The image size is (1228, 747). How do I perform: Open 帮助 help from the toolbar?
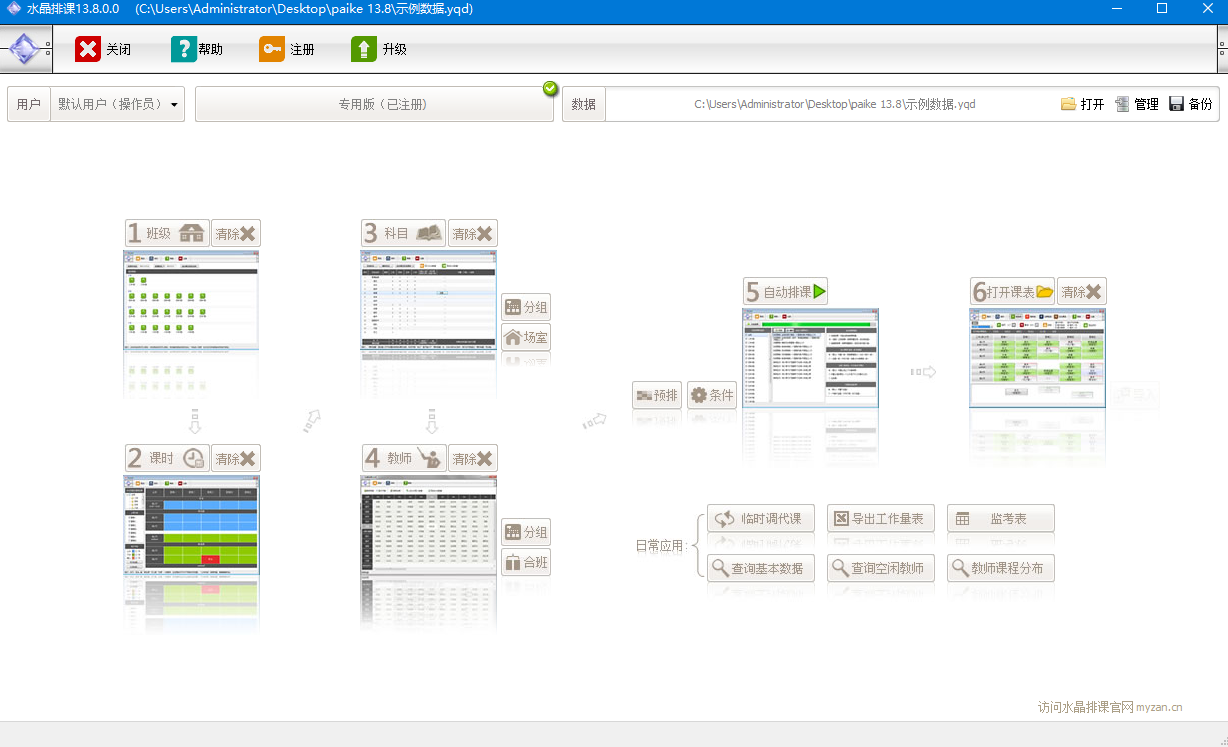pos(184,49)
